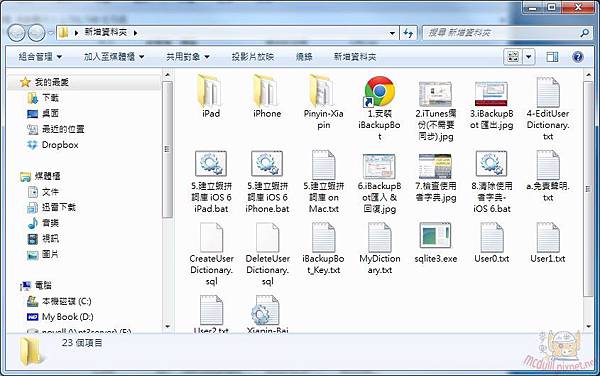600x376 pixels.
Task: Click the navigation pane scroll up arrow
Action: [x=167, y=75]
